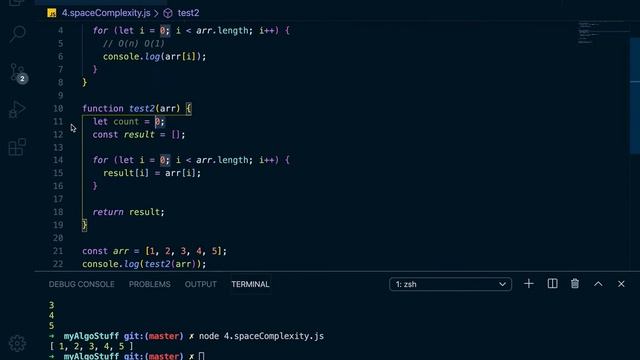This screenshot has width=640, height=360.
Task: Maximize panel size with up chevron
Action: point(598,284)
